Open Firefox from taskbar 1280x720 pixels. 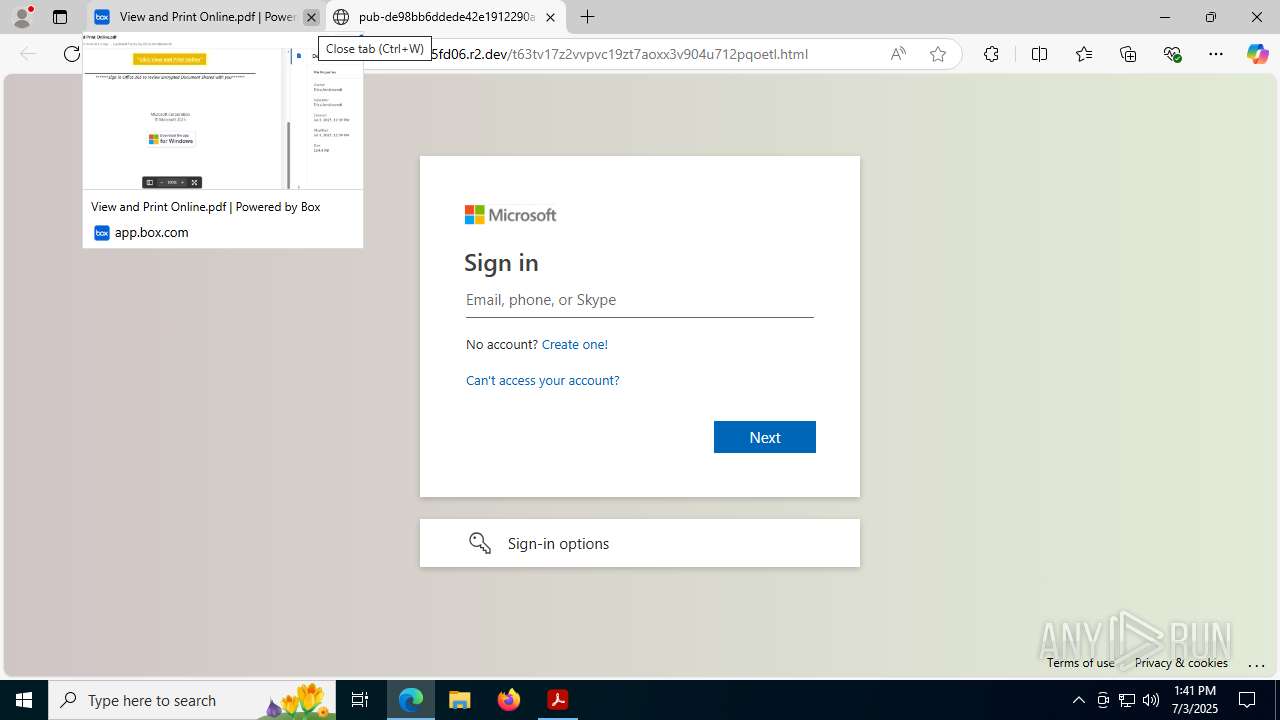point(509,700)
